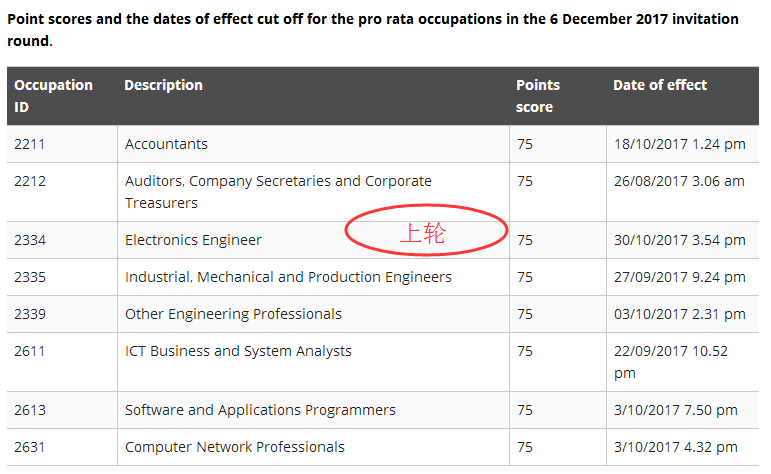The height and width of the screenshot is (474, 771).
Task: Select Auditors, Company Secretaries and Corporate Treasurers
Action: tap(278, 192)
